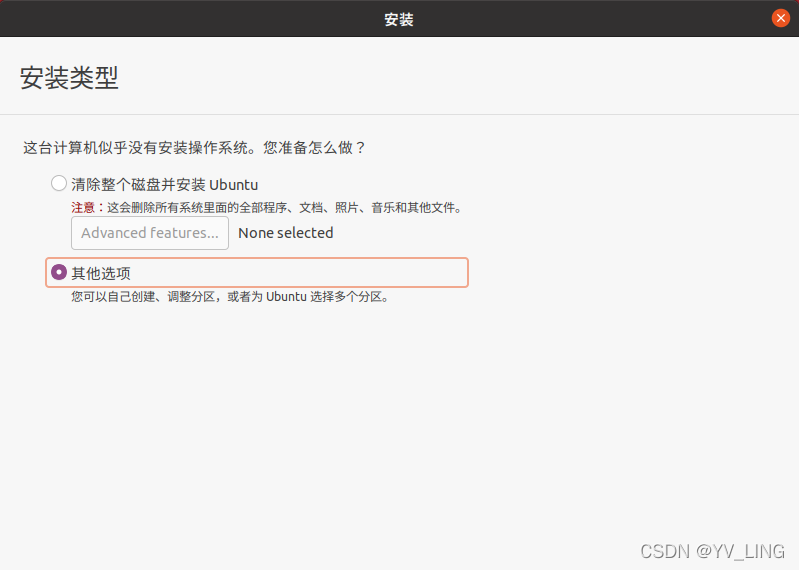This screenshot has height=570, width=799.
Task: Select the 其他选项 radio button
Action: pyautogui.click(x=59, y=273)
